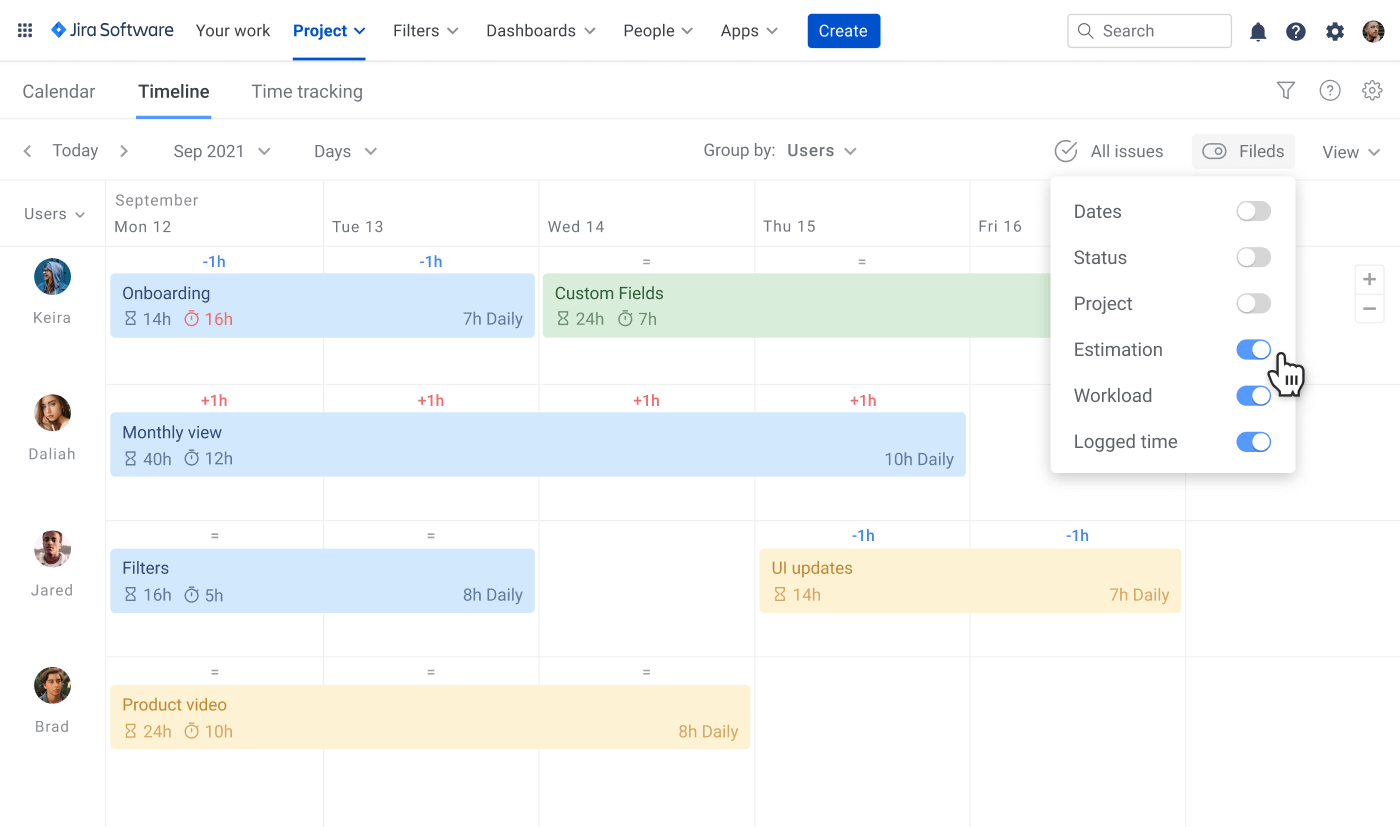Click the Today button

tap(75, 151)
